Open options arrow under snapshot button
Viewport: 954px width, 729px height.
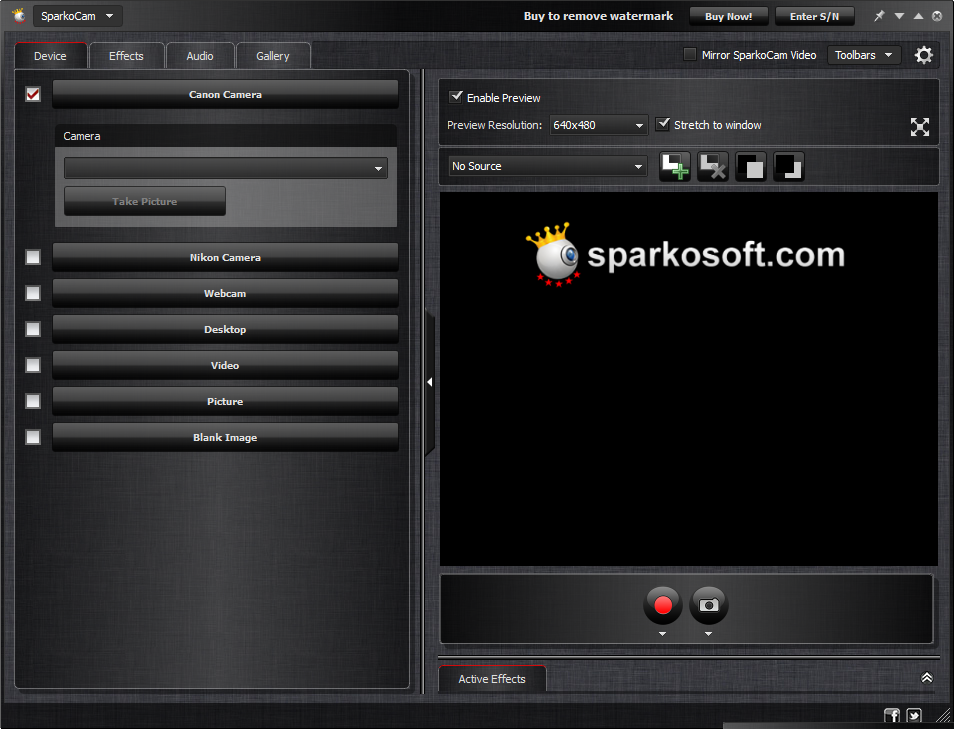(708, 634)
